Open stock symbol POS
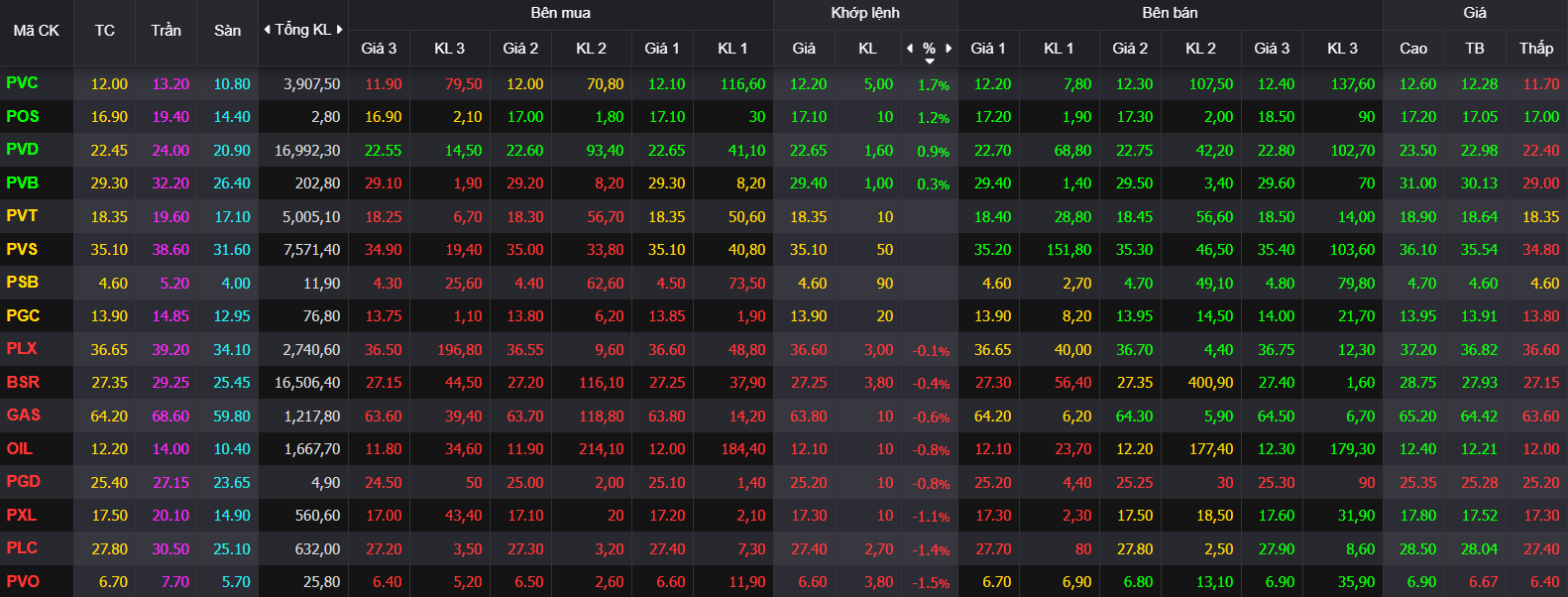 [23, 116]
